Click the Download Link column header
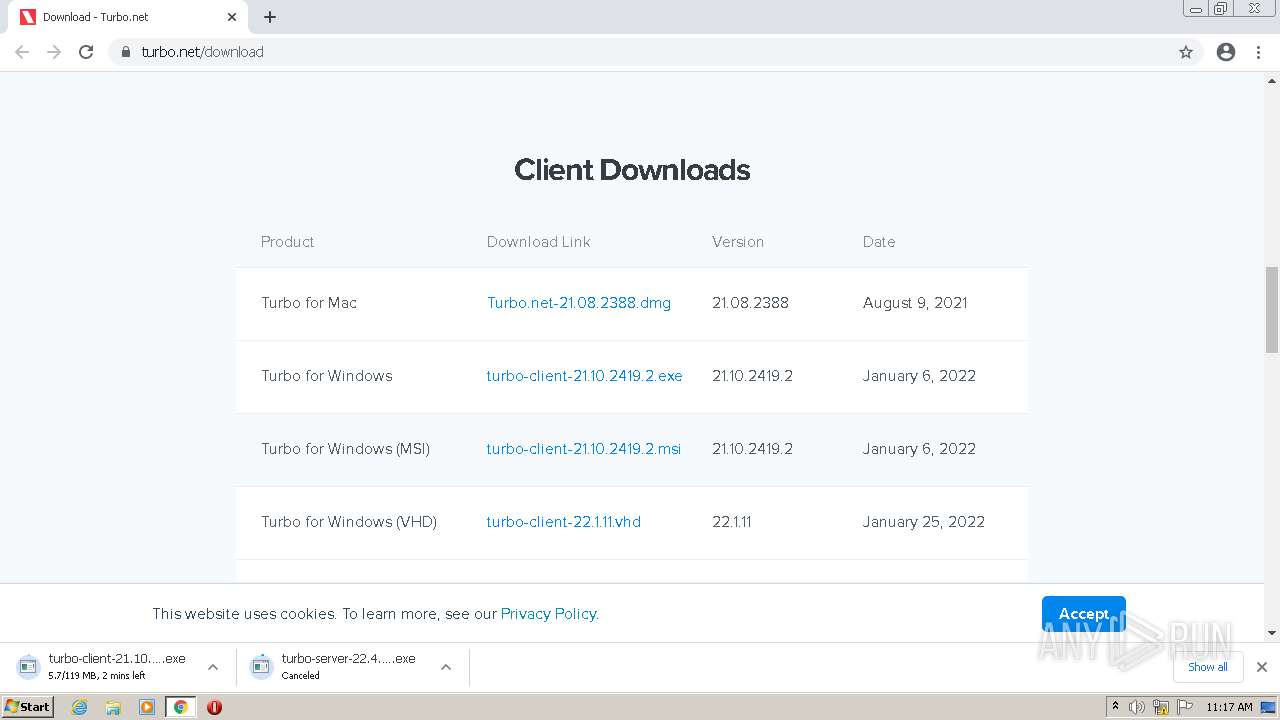The height and width of the screenshot is (720, 1280). click(538, 242)
